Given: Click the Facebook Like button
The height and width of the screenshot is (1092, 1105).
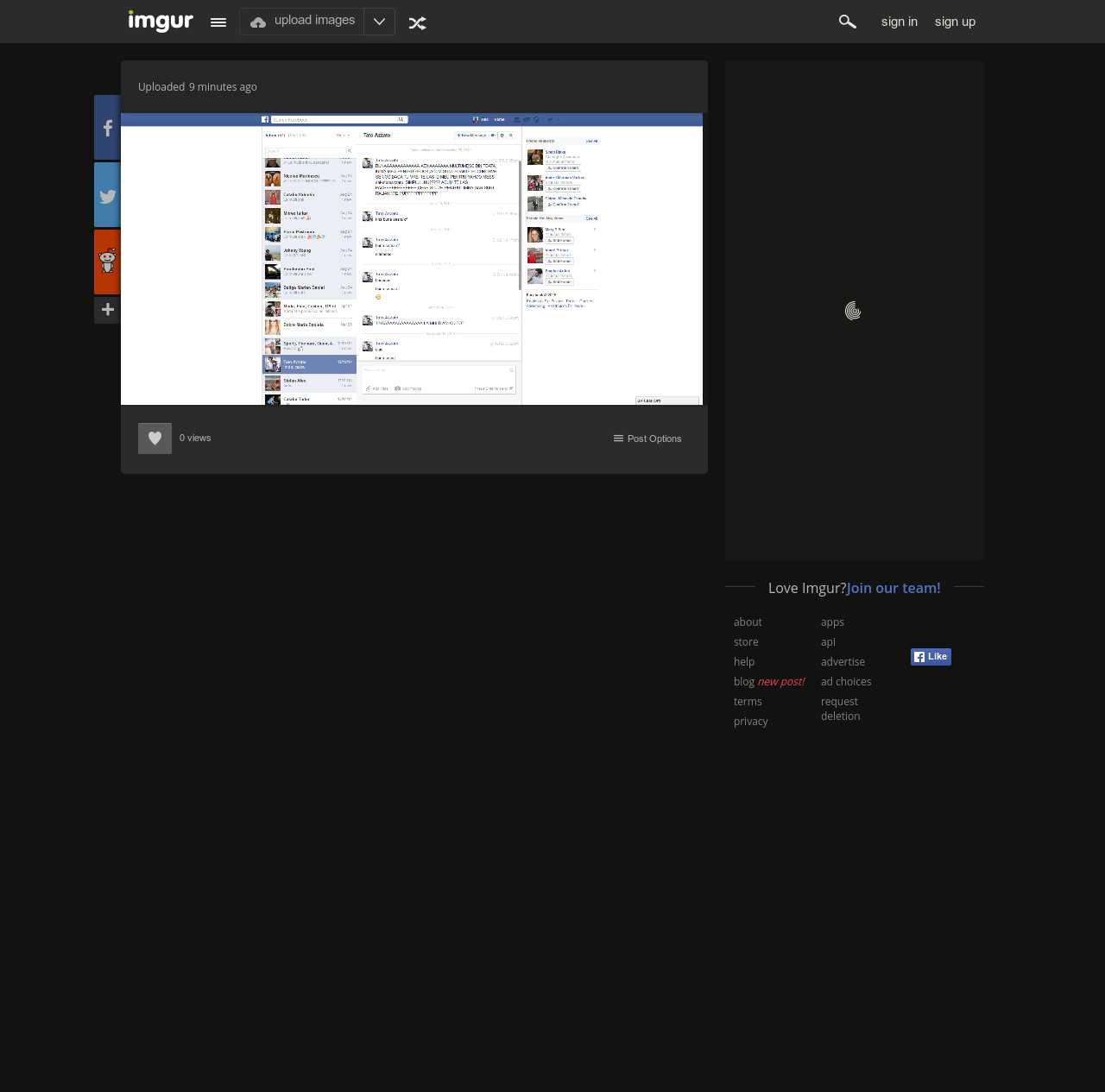Looking at the screenshot, I should pyautogui.click(x=931, y=657).
